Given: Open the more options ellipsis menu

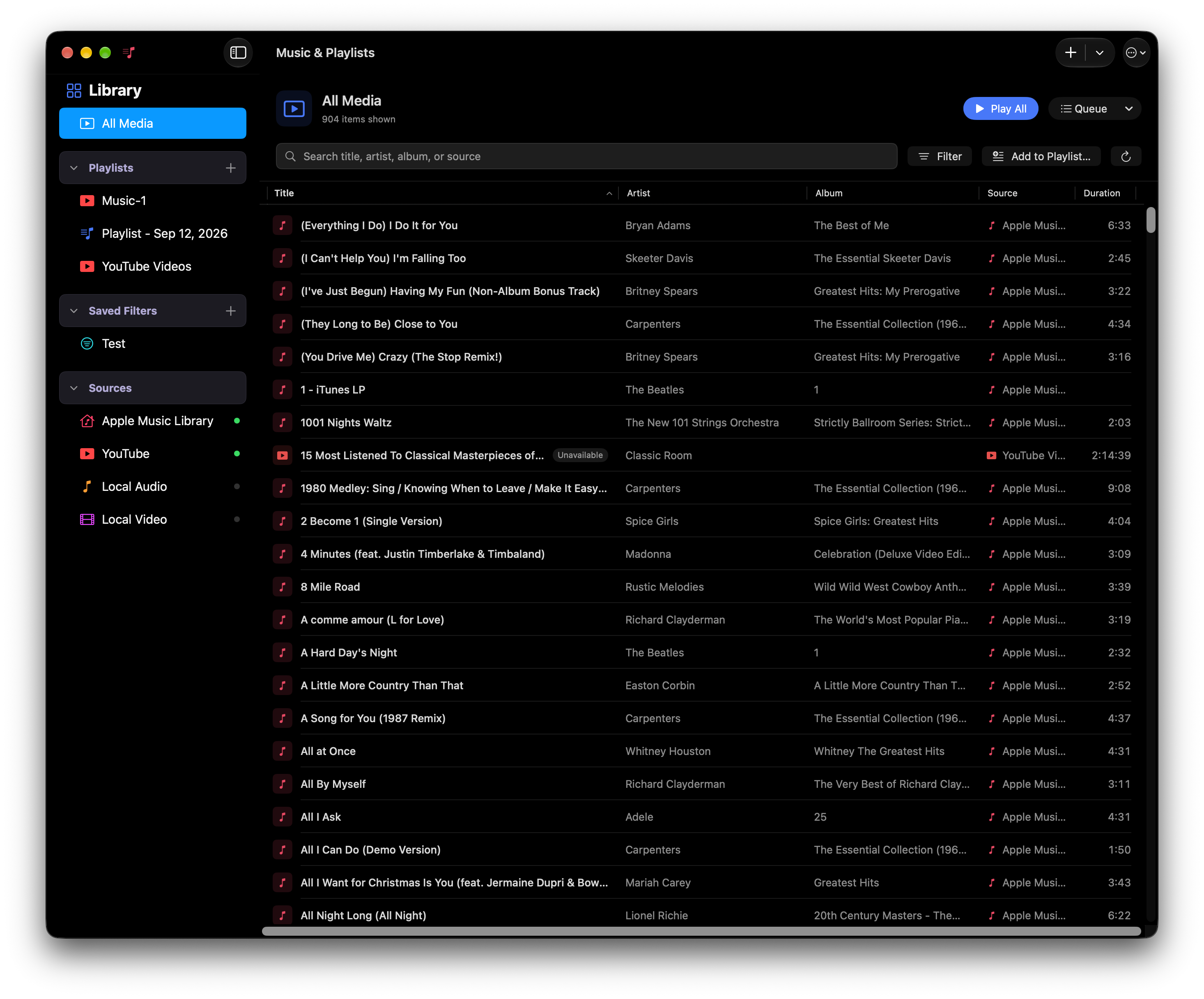Looking at the screenshot, I should tap(1135, 53).
